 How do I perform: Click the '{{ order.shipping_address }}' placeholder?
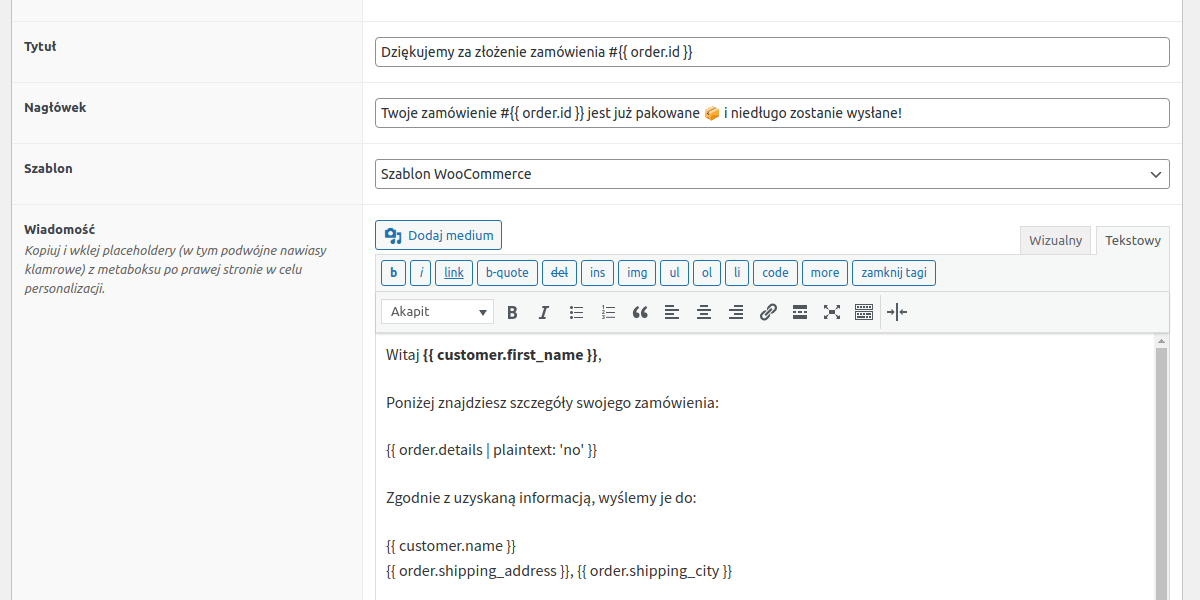click(x=477, y=571)
